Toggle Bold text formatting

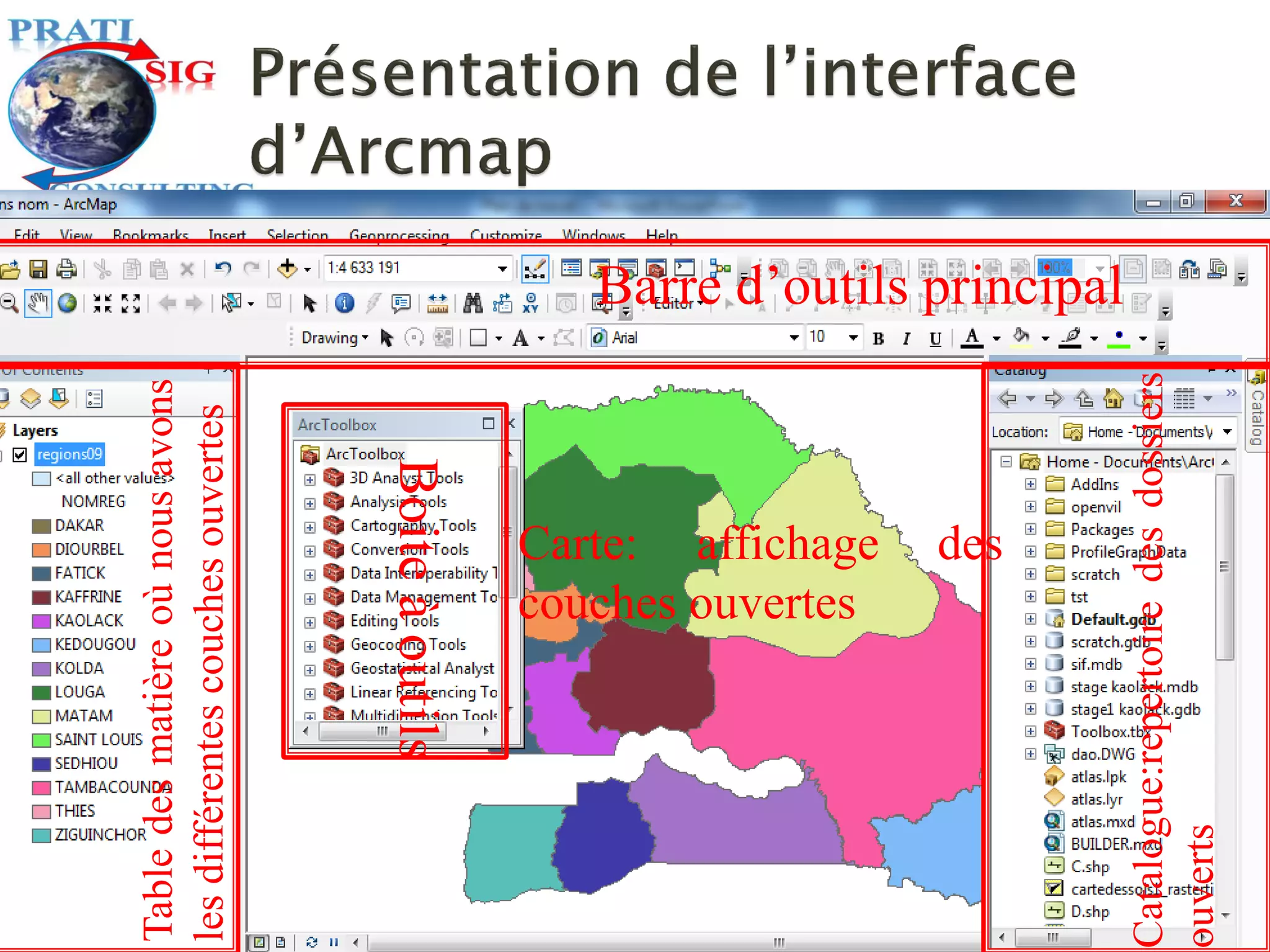[x=878, y=338]
